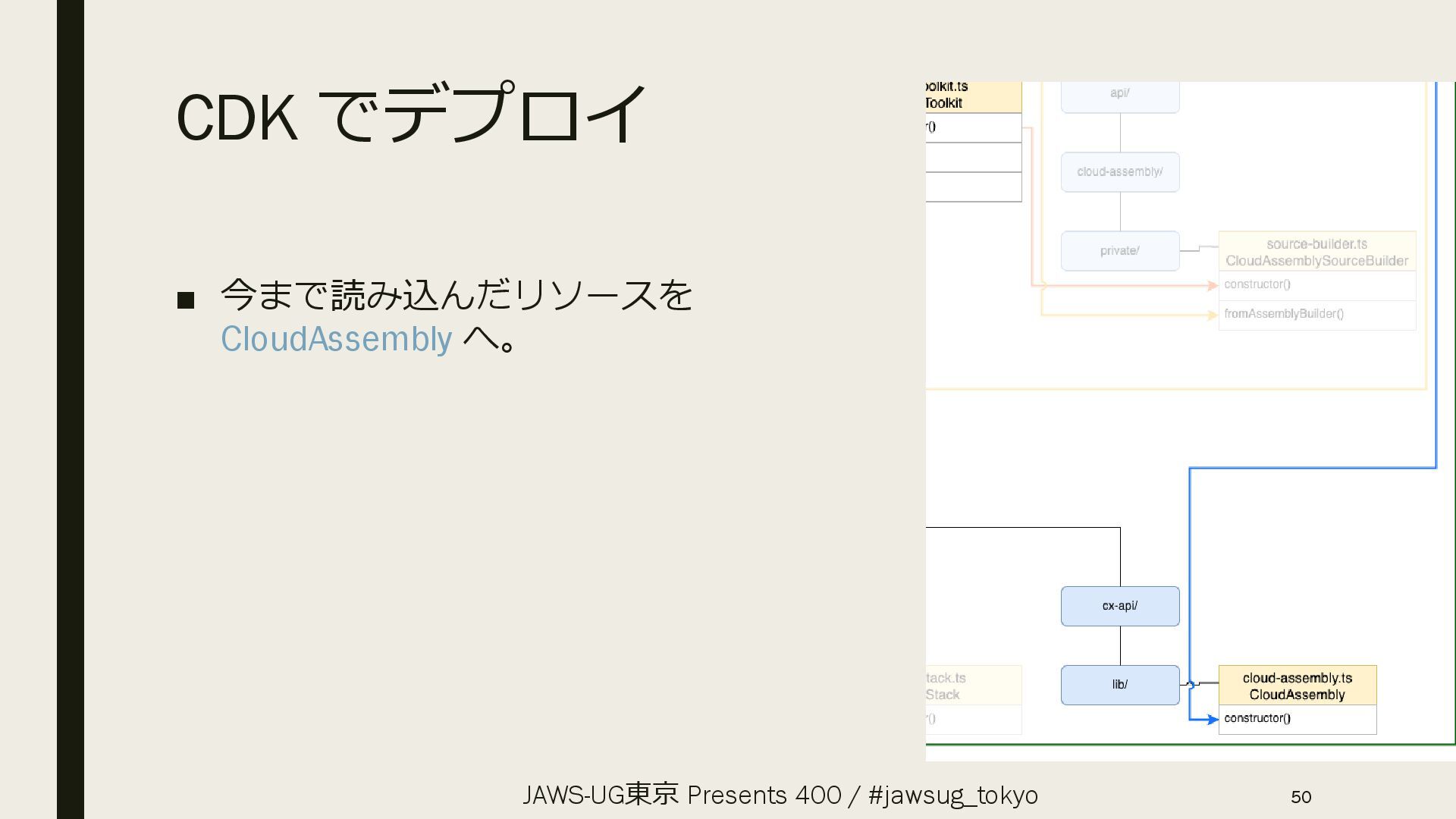Viewport: 1456px width, 819px height.
Task: Click fromAssemblyBuilder() method row
Action: [1283, 314]
